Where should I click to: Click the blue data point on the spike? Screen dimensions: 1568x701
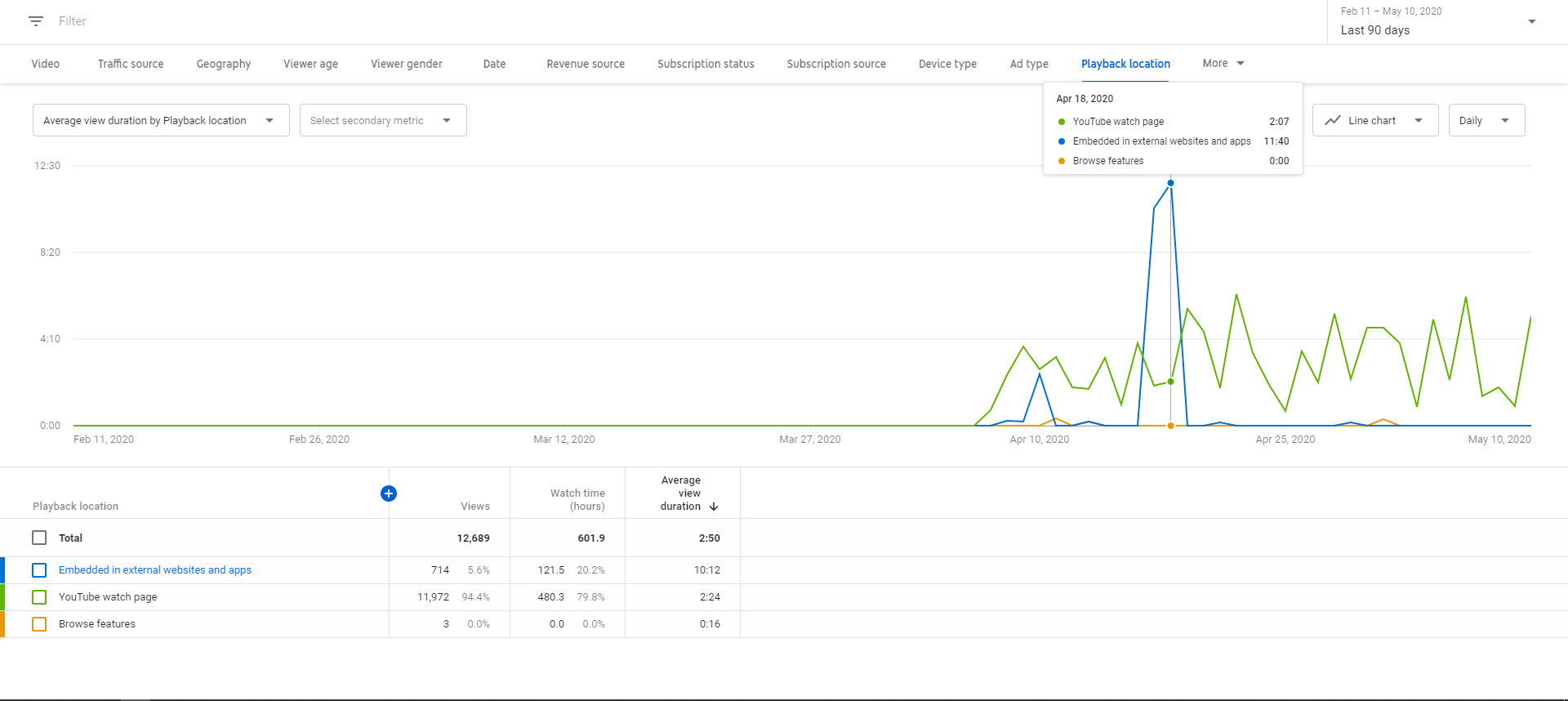coord(1170,183)
